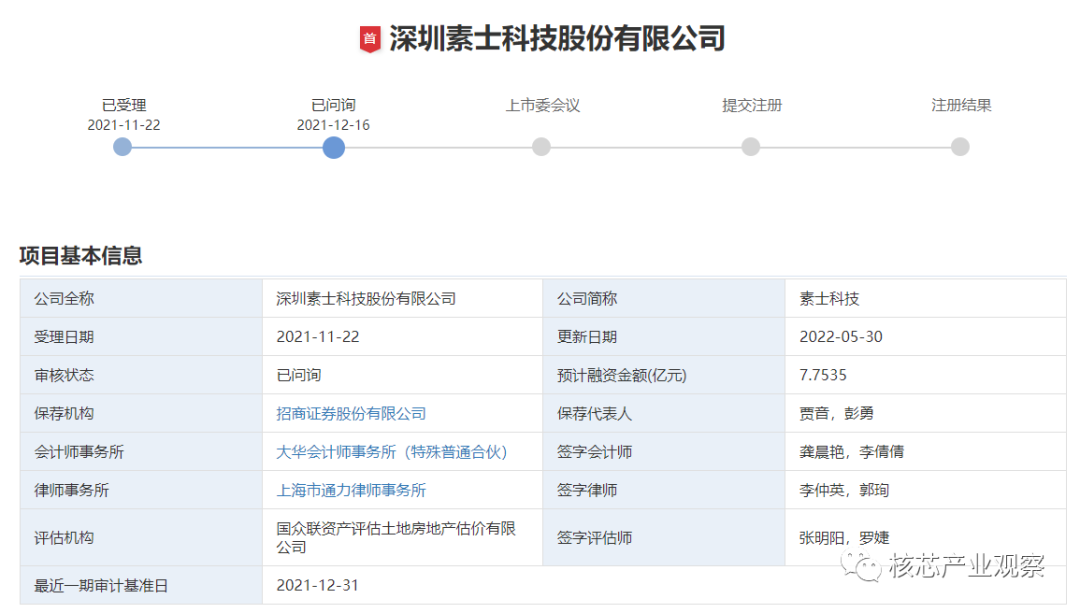Click the 预计融资金额 value 7.7535
Image resolution: width=1080 pixels, height=613 pixels.
[x=823, y=375]
